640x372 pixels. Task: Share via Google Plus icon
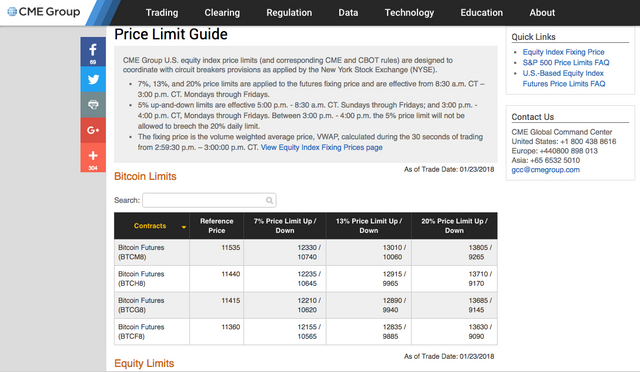tap(93, 130)
